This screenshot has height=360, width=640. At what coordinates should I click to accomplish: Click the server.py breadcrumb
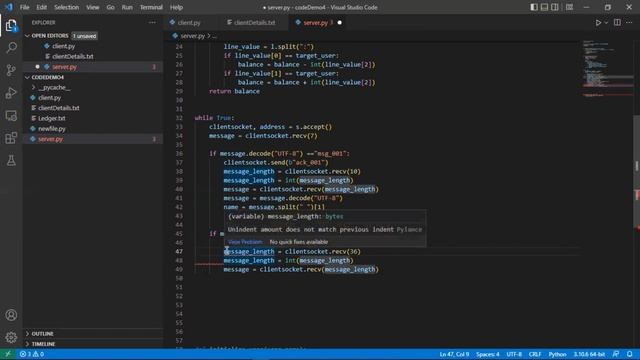(192, 36)
